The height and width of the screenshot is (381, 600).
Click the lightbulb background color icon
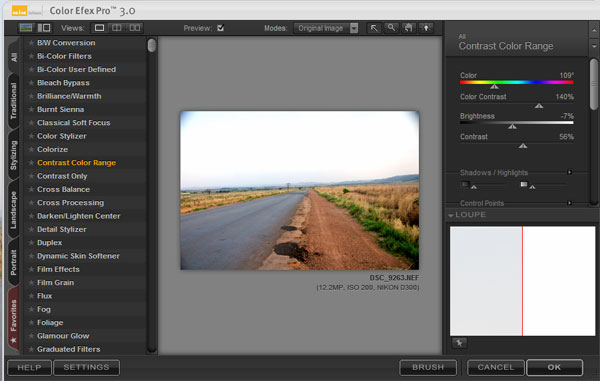[426, 28]
